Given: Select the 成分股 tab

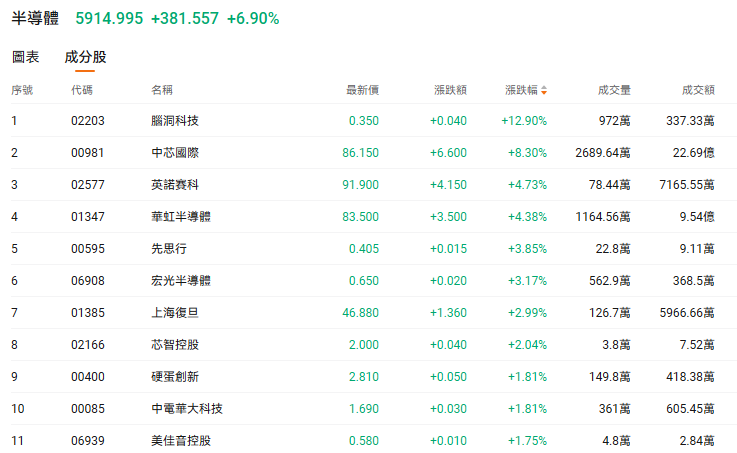Looking at the screenshot, I should click(x=85, y=57).
